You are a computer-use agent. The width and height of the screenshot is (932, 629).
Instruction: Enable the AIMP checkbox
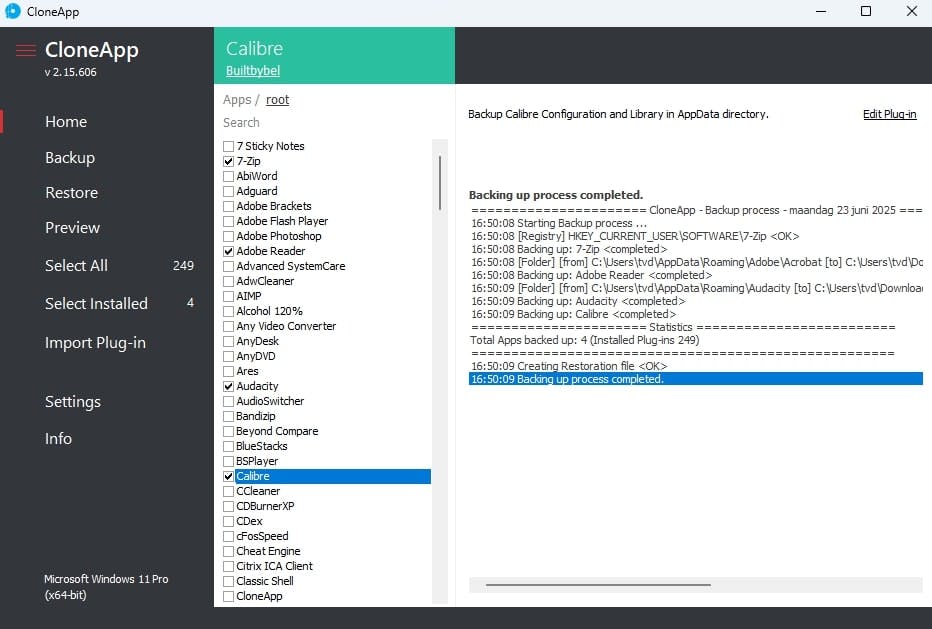click(228, 296)
